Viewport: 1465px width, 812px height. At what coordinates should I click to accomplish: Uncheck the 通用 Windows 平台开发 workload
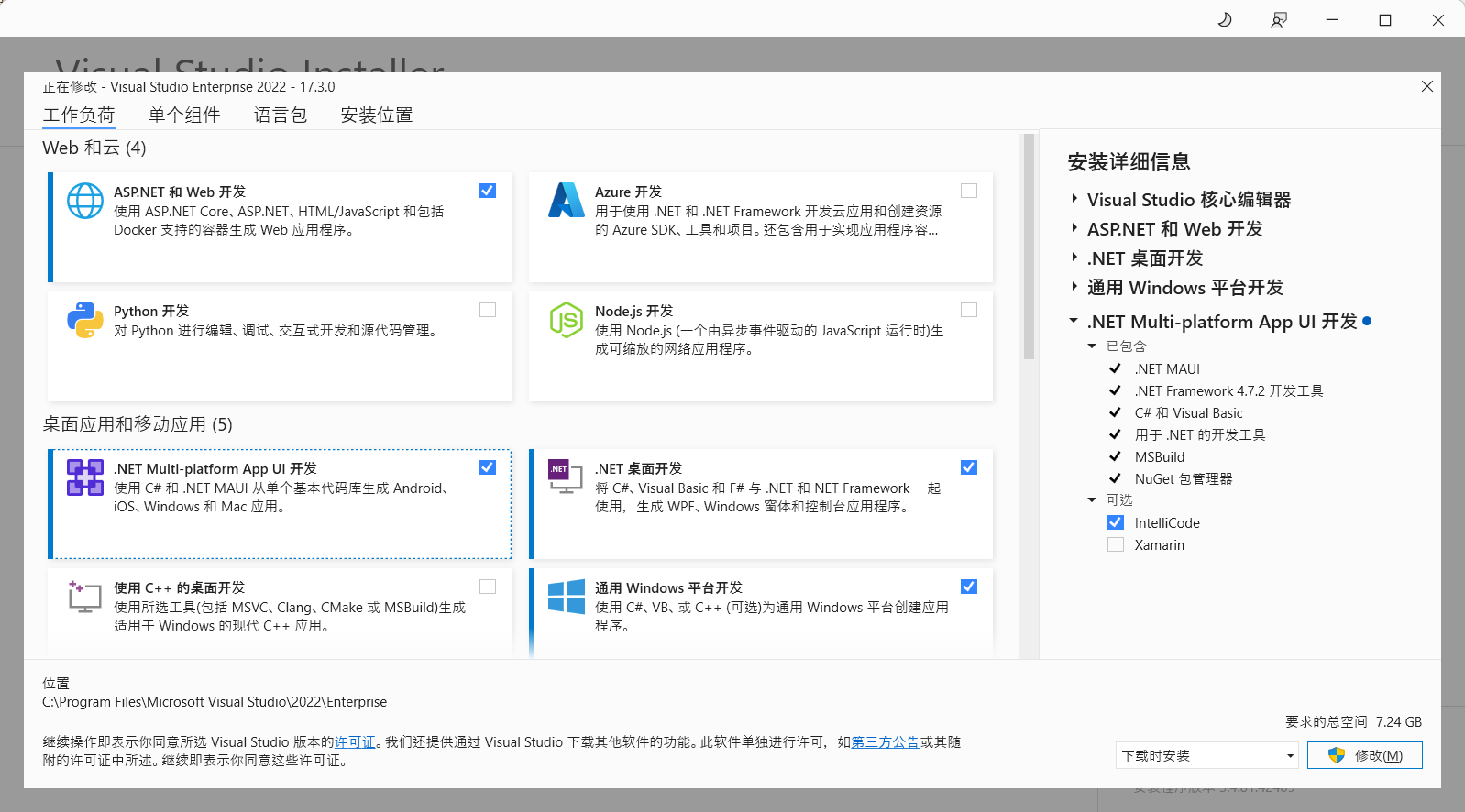tap(969, 587)
